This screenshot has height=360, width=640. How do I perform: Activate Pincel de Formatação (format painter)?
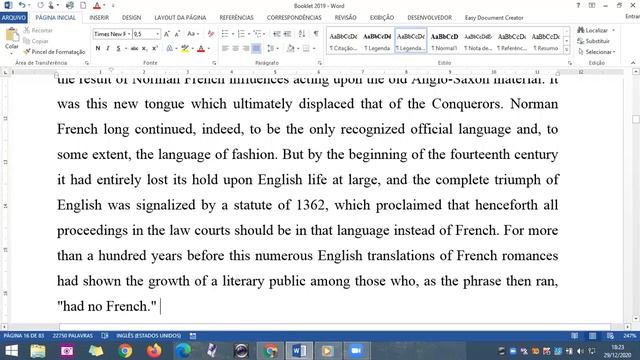coord(54,52)
